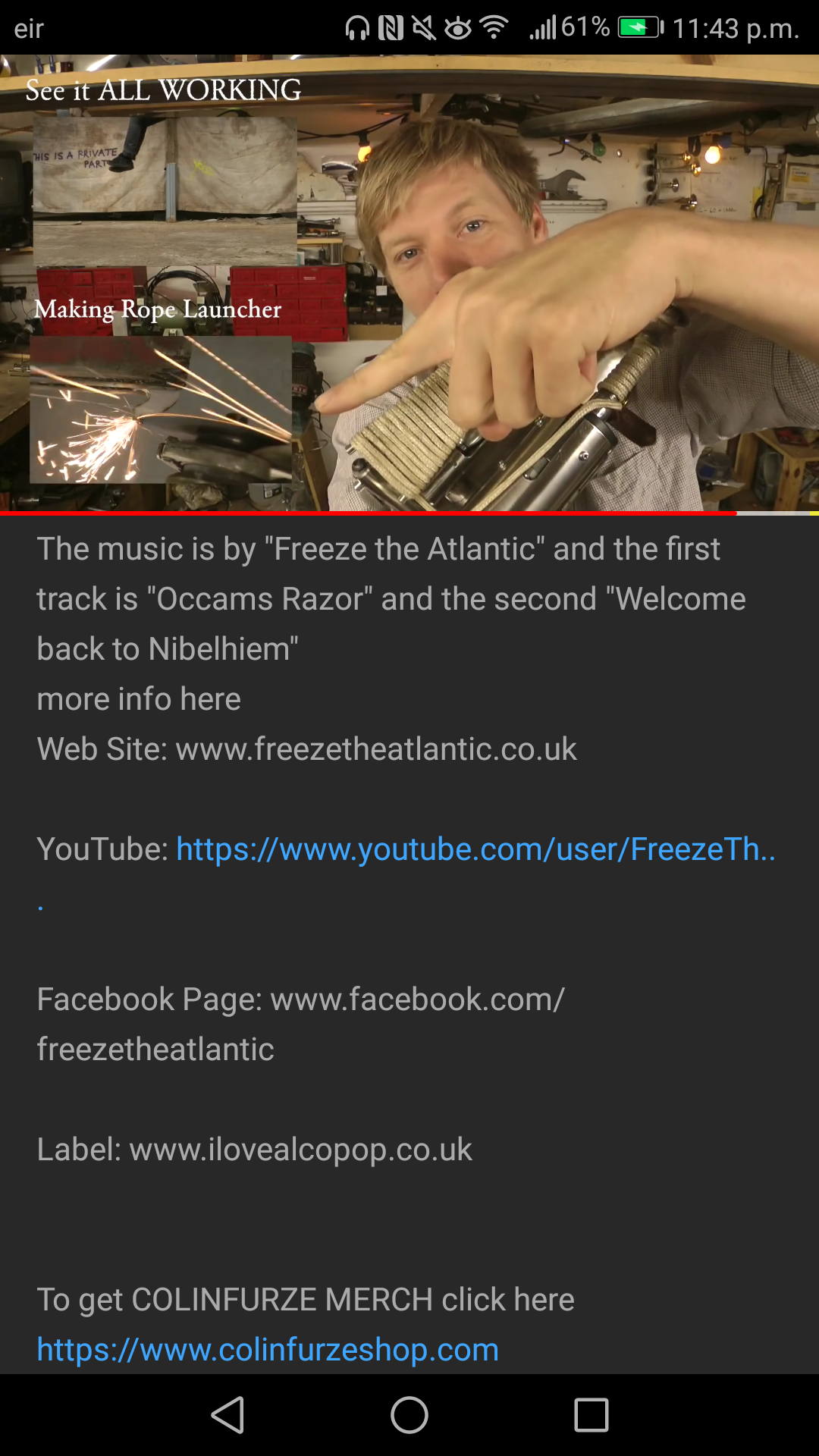The image size is (819, 1456).
Task: Tap the Android home circle button
Action: pos(409,1415)
